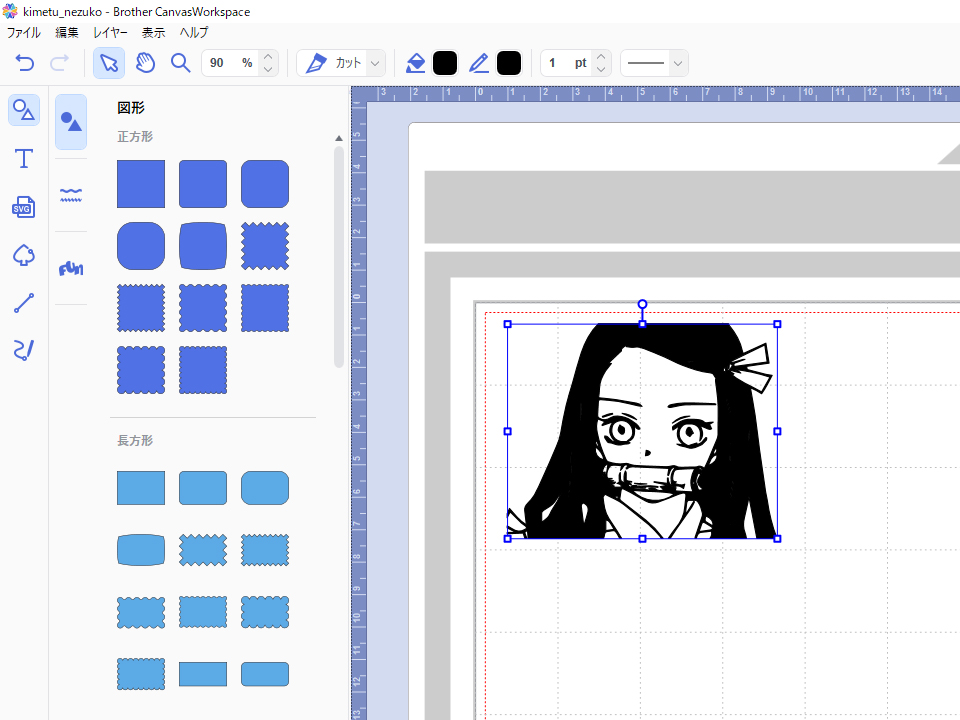Select the wavy borders category tab
The image size is (960, 720).
click(x=71, y=195)
